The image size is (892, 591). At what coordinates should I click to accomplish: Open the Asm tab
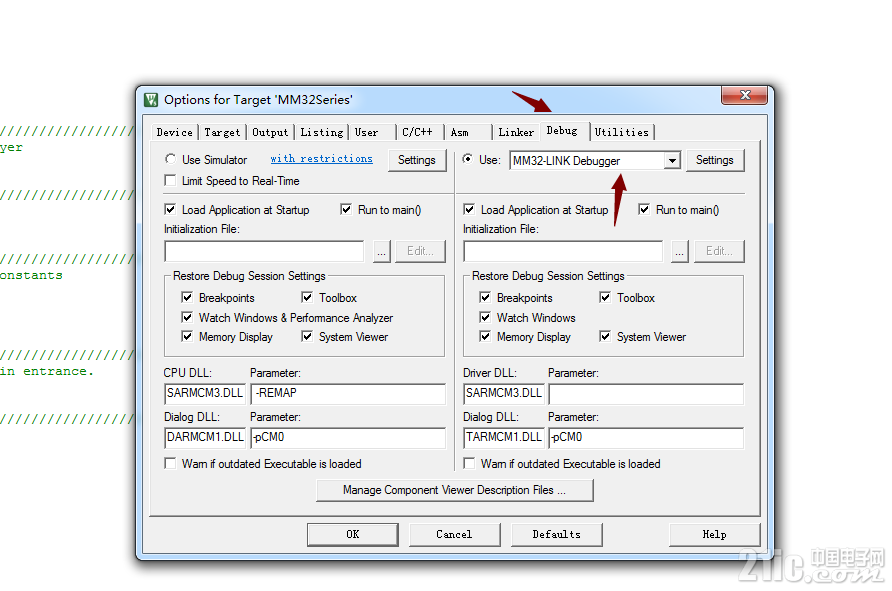click(460, 132)
